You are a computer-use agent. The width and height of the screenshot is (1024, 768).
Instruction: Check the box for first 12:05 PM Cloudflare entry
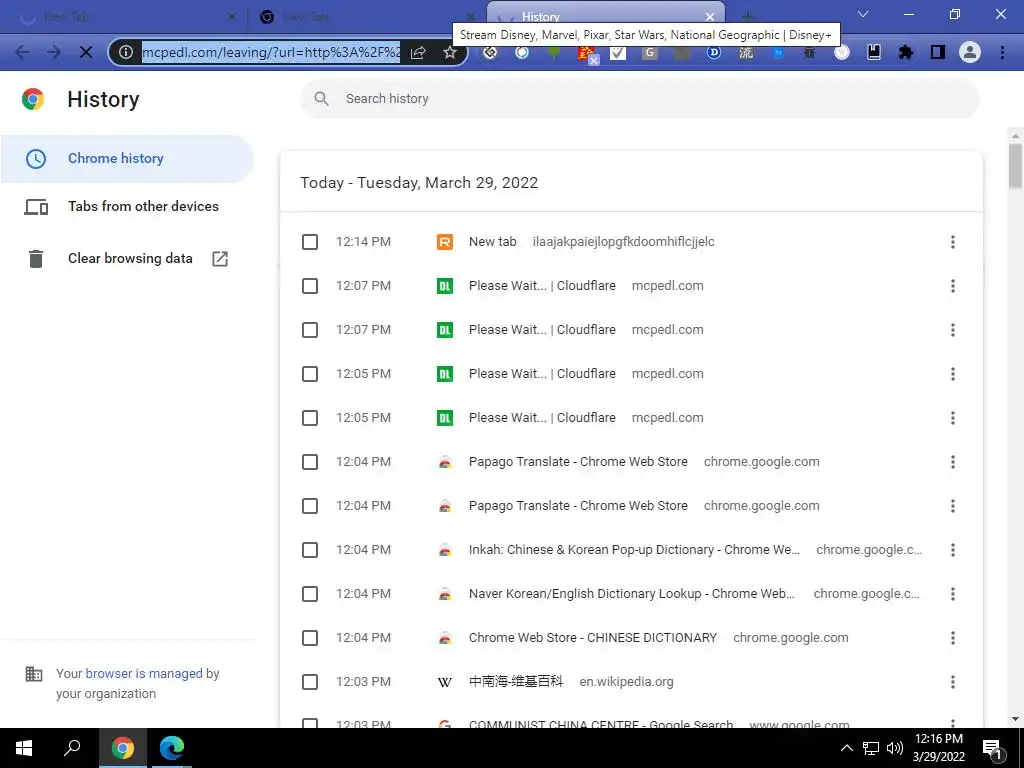click(310, 374)
